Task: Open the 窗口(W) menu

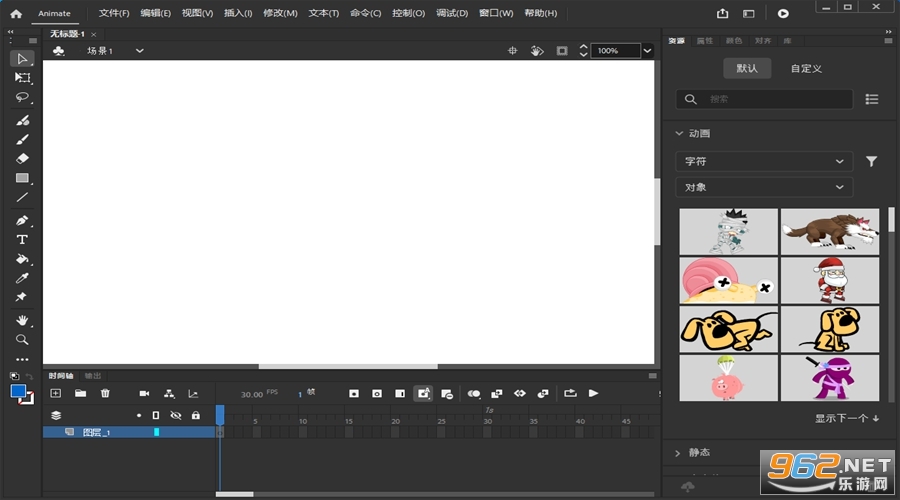Action: pos(496,13)
